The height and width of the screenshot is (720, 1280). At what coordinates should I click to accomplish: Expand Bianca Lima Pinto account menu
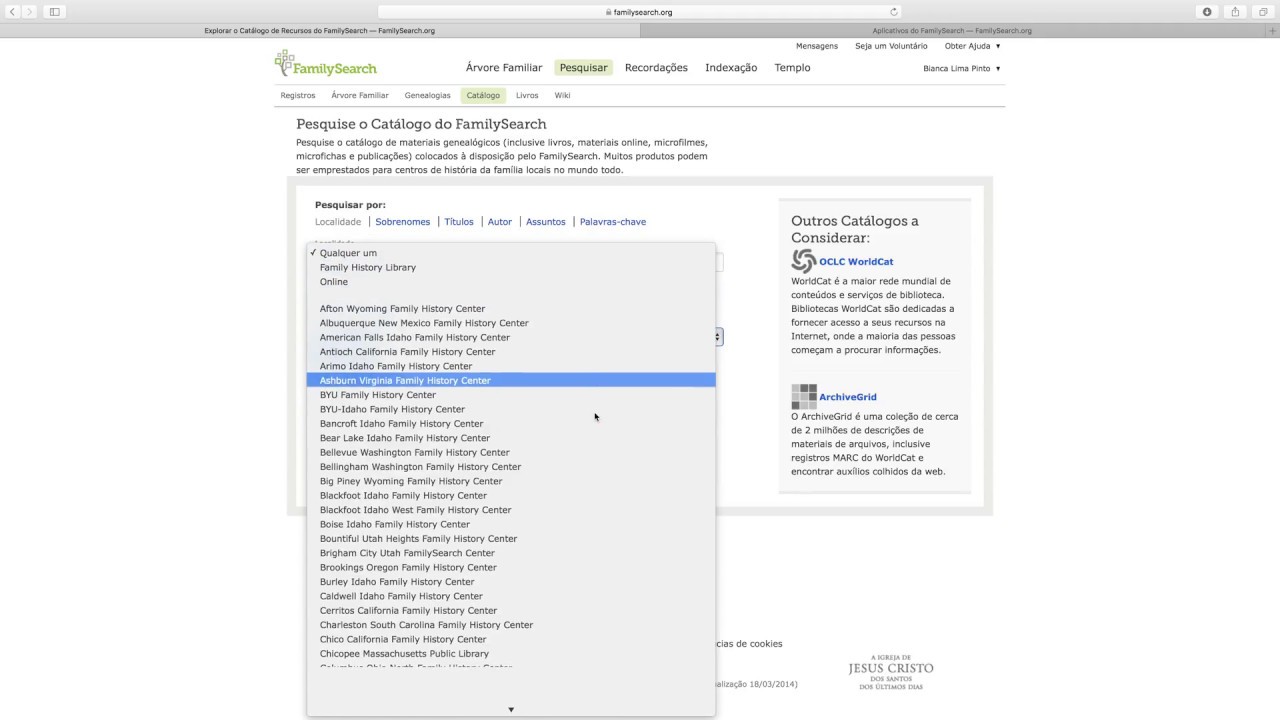click(x=962, y=69)
